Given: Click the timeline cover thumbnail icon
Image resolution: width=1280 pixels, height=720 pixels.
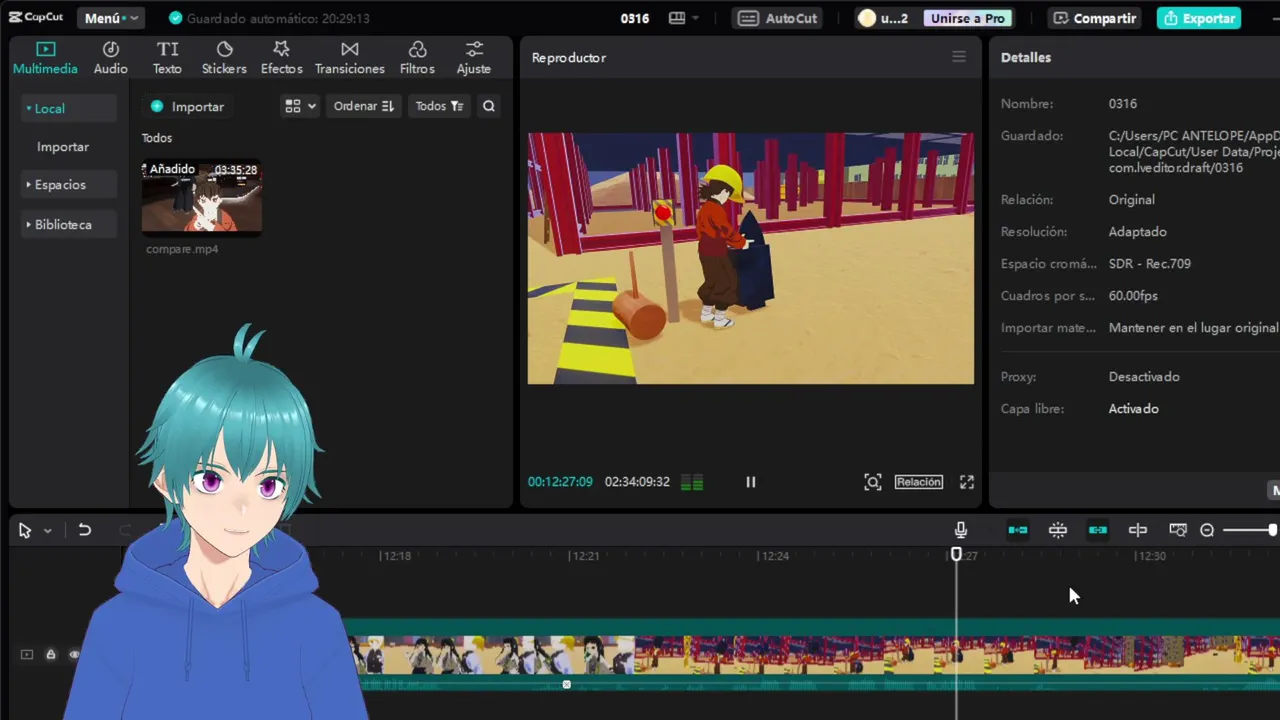Looking at the screenshot, I should tap(1178, 530).
